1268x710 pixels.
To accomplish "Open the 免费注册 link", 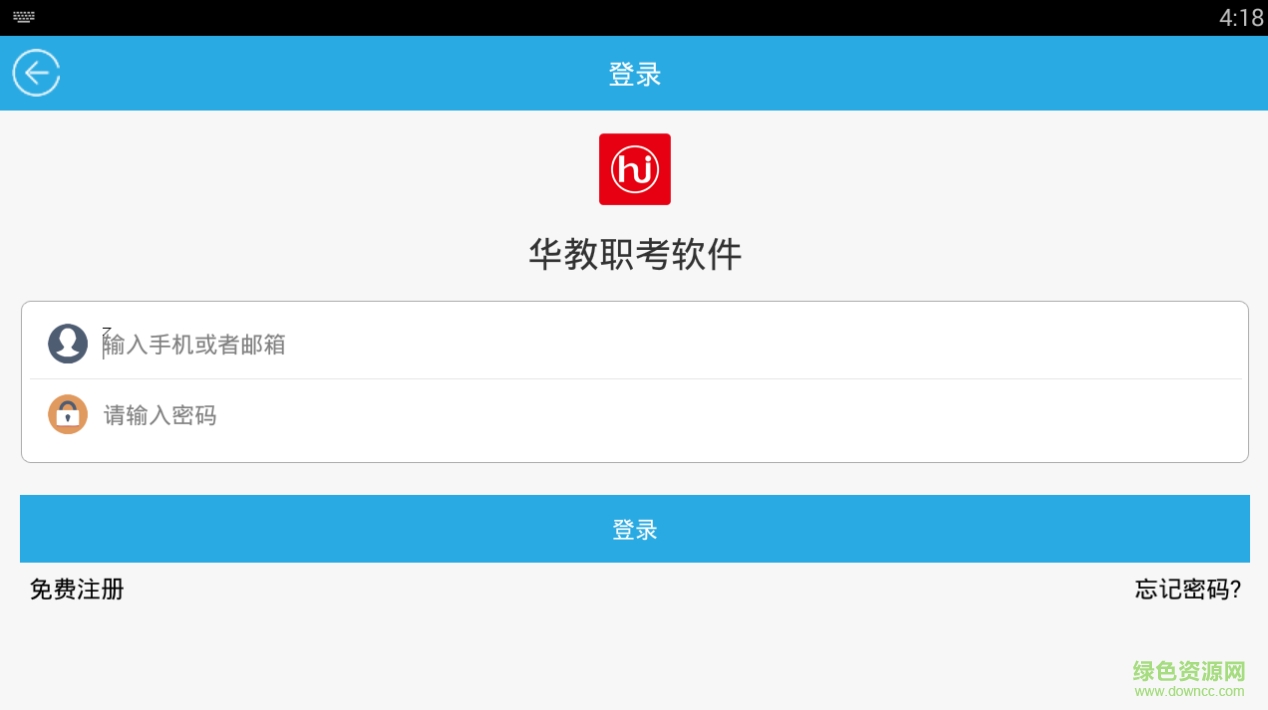I will click(x=77, y=589).
